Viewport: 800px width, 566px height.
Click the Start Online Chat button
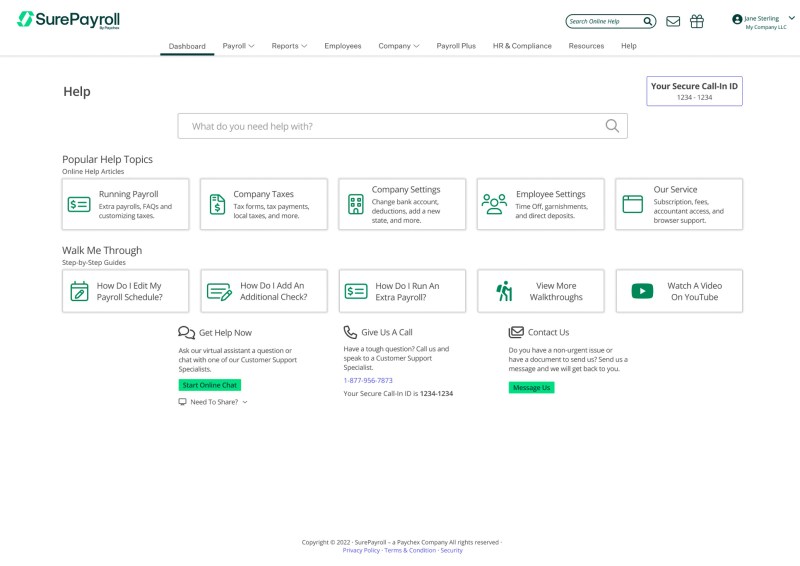pos(210,385)
